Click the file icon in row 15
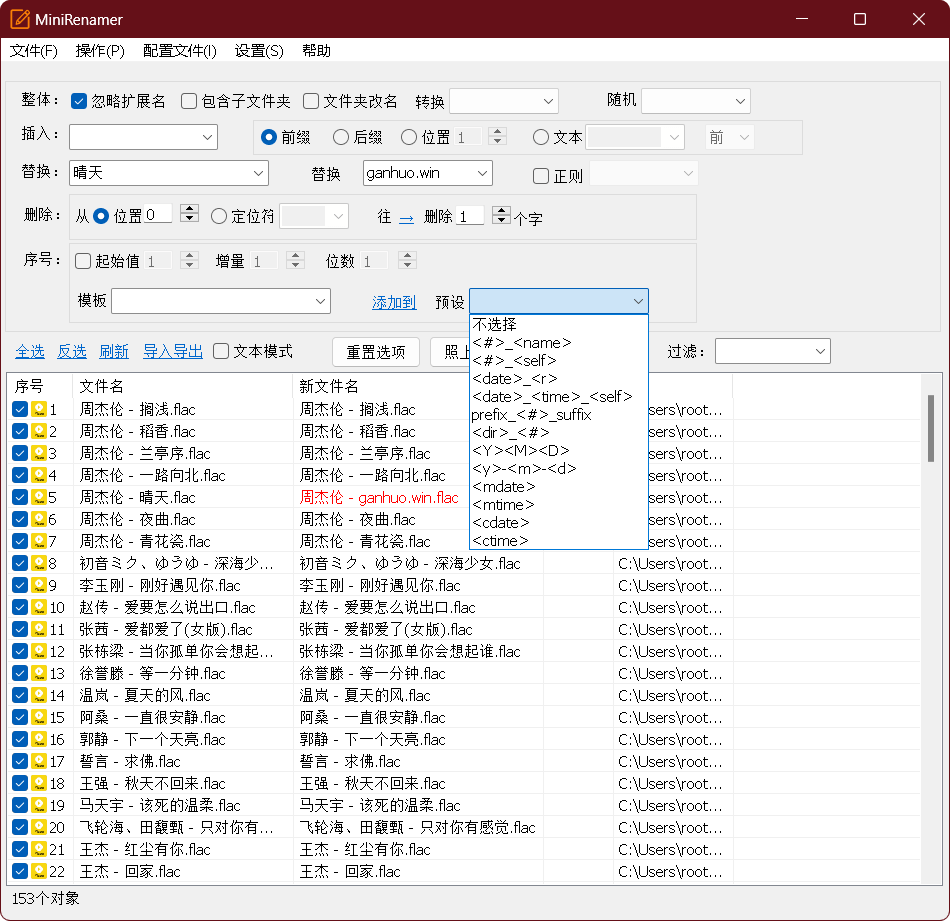Screen dimensions: 950x921 pyautogui.click(x=39, y=717)
